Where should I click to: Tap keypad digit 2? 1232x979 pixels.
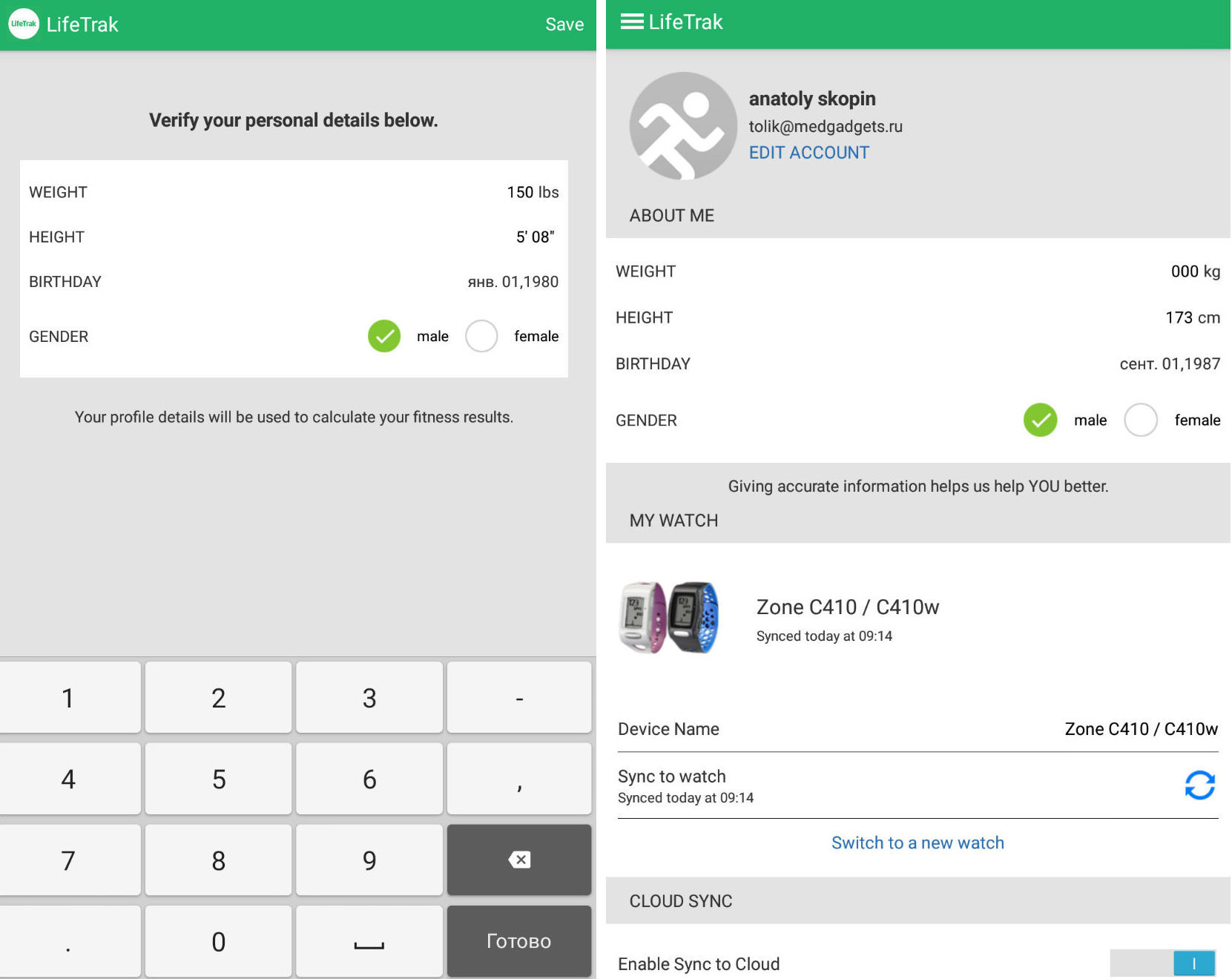(x=218, y=697)
